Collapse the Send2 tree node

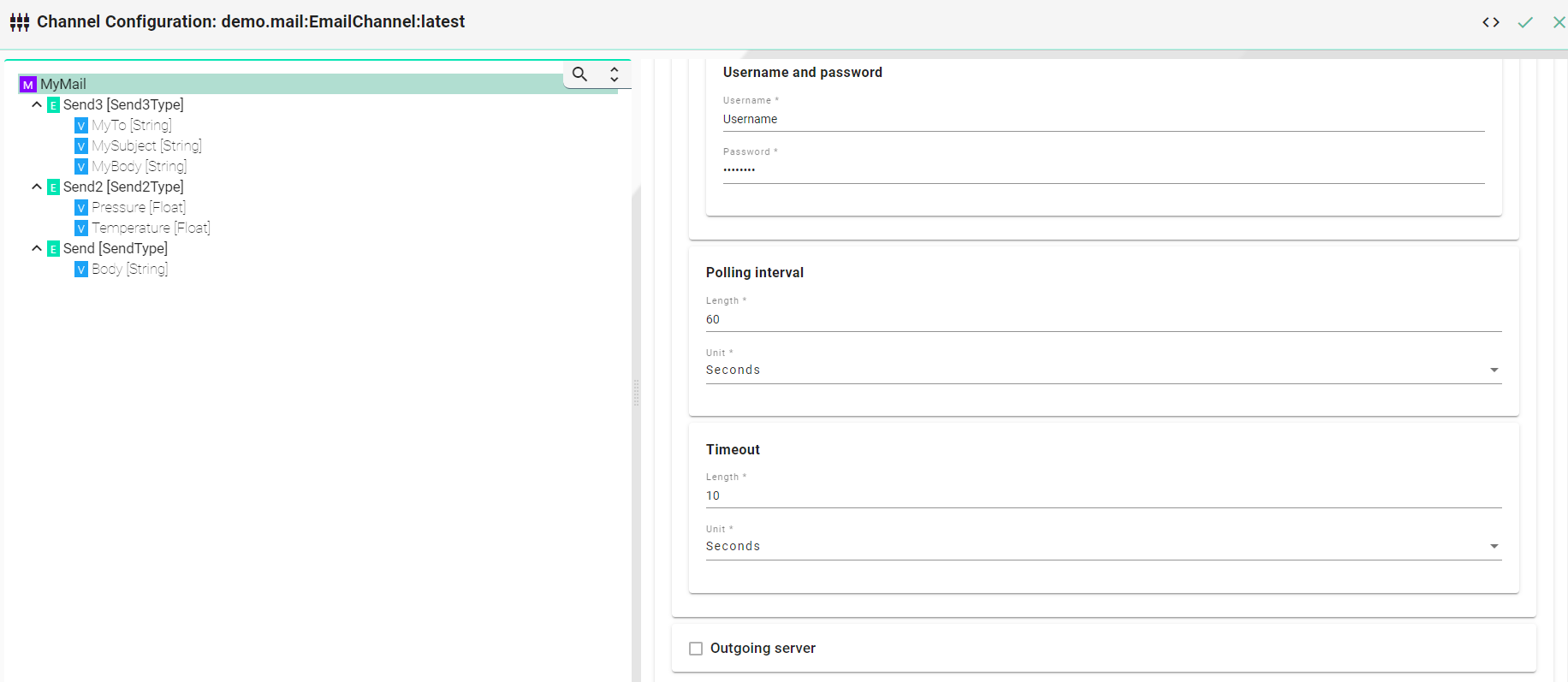point(37,187)
